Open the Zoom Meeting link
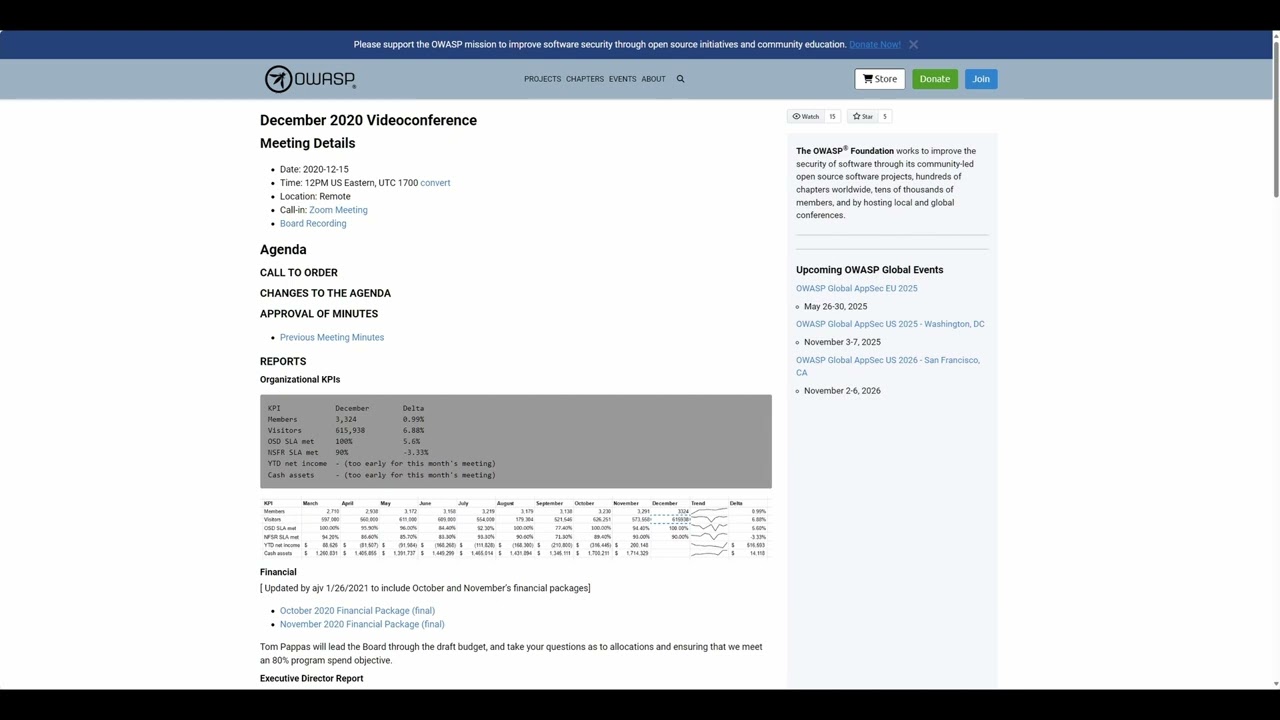 point(338,210)
